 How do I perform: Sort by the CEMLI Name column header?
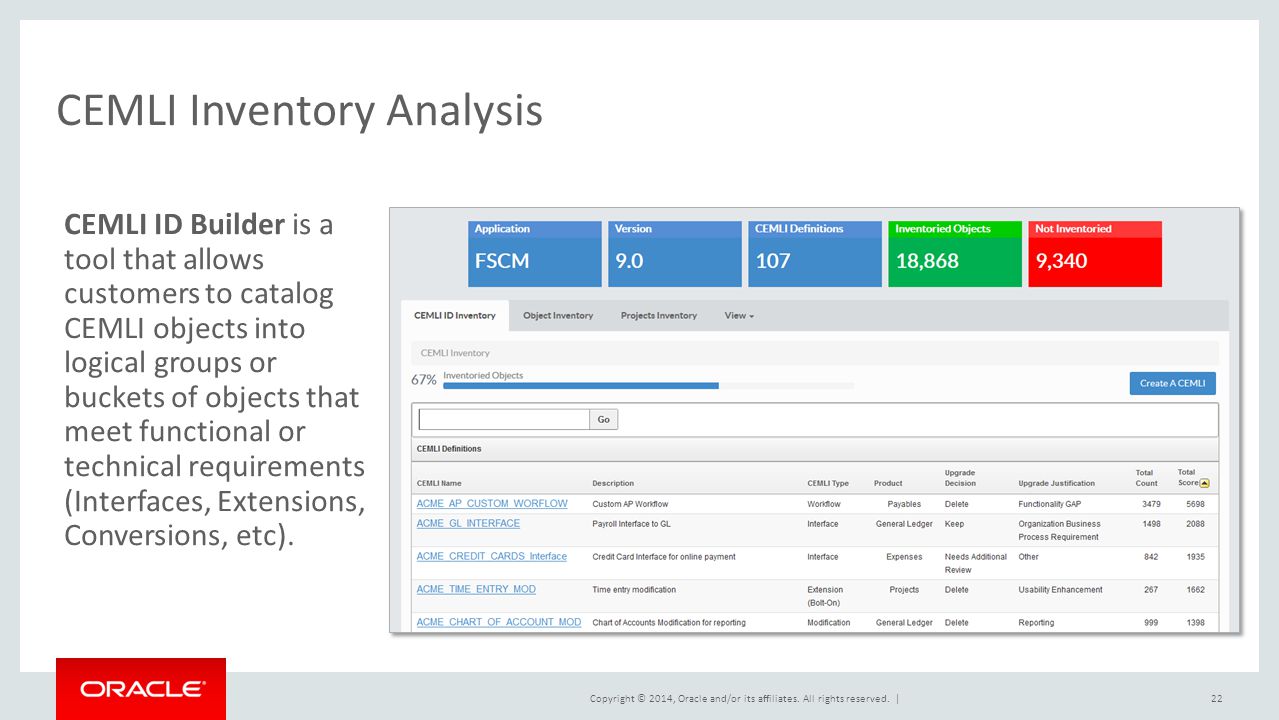point(439,483)
